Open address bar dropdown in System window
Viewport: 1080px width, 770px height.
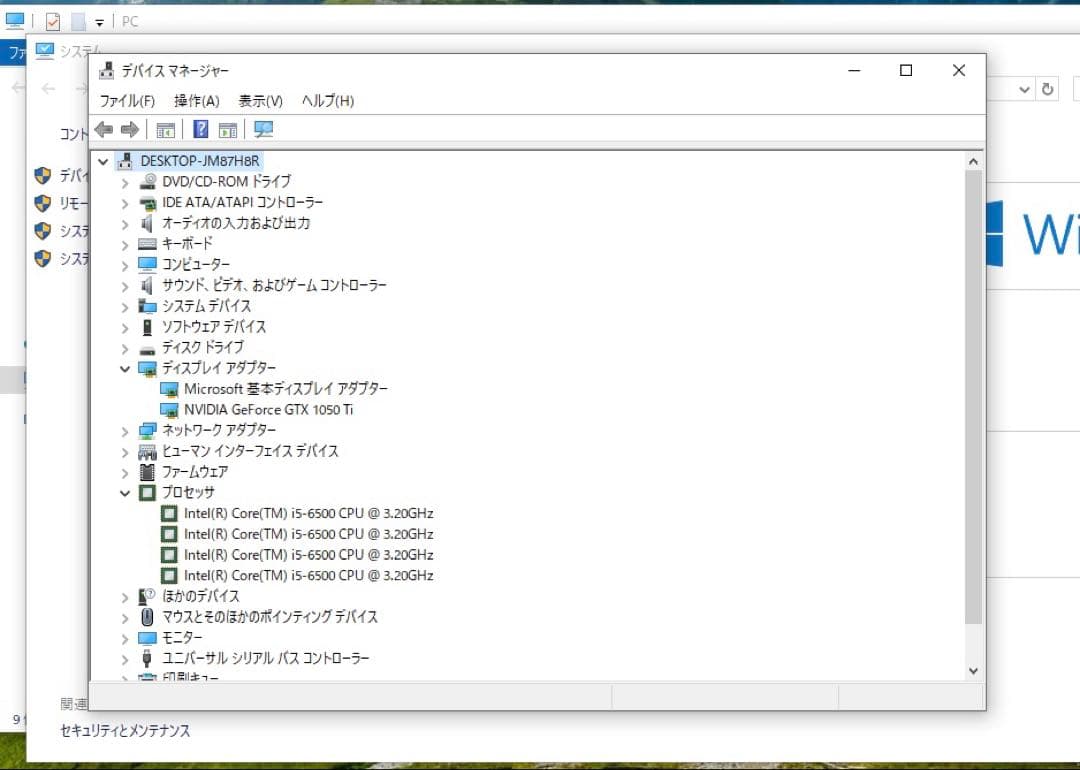point(1024,89)
